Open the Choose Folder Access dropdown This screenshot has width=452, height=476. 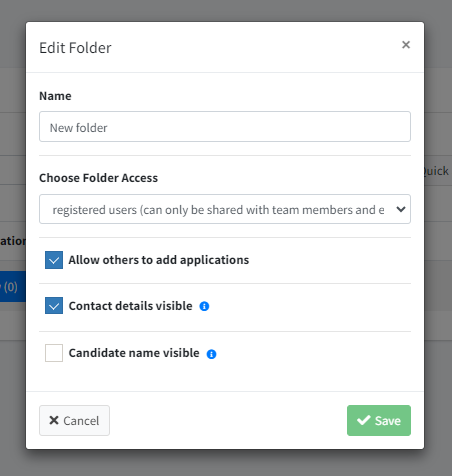coord(225,209)
